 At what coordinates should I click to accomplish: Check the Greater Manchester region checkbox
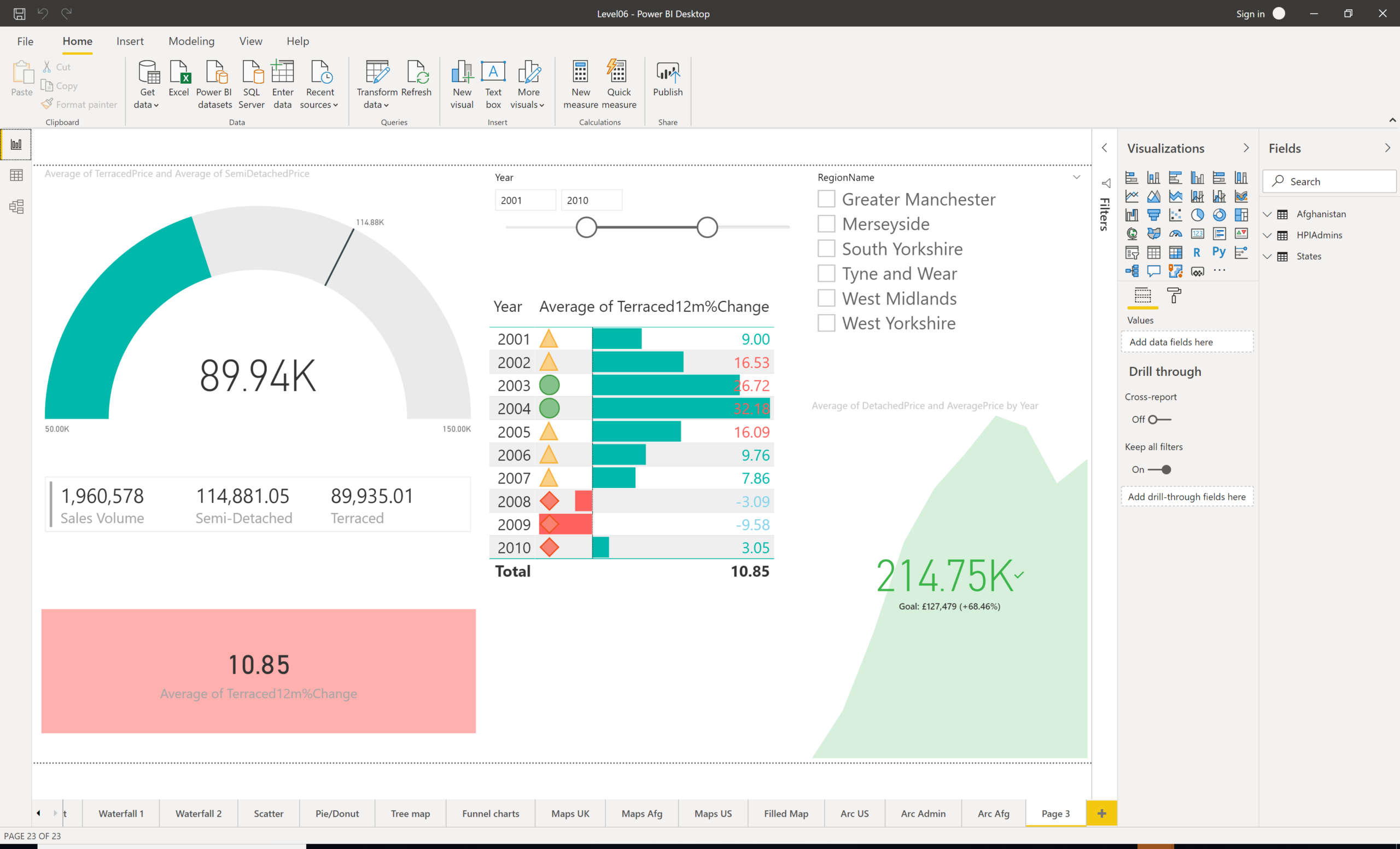[826, 200]
